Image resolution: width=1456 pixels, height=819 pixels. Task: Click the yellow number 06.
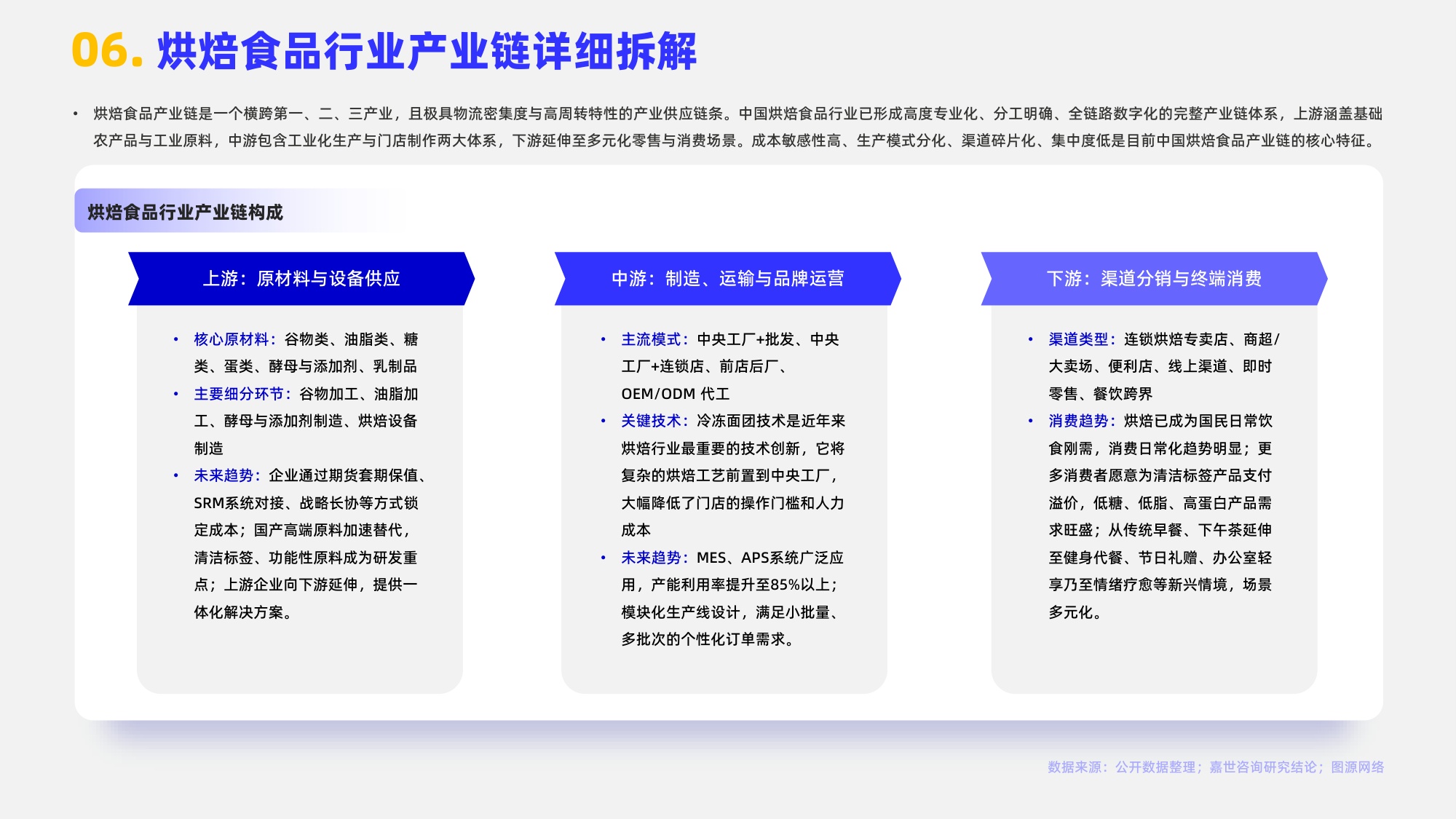[107, 51]
